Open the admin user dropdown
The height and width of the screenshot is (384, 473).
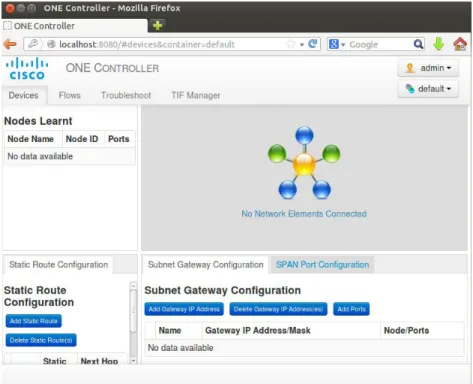click(428, 68)
